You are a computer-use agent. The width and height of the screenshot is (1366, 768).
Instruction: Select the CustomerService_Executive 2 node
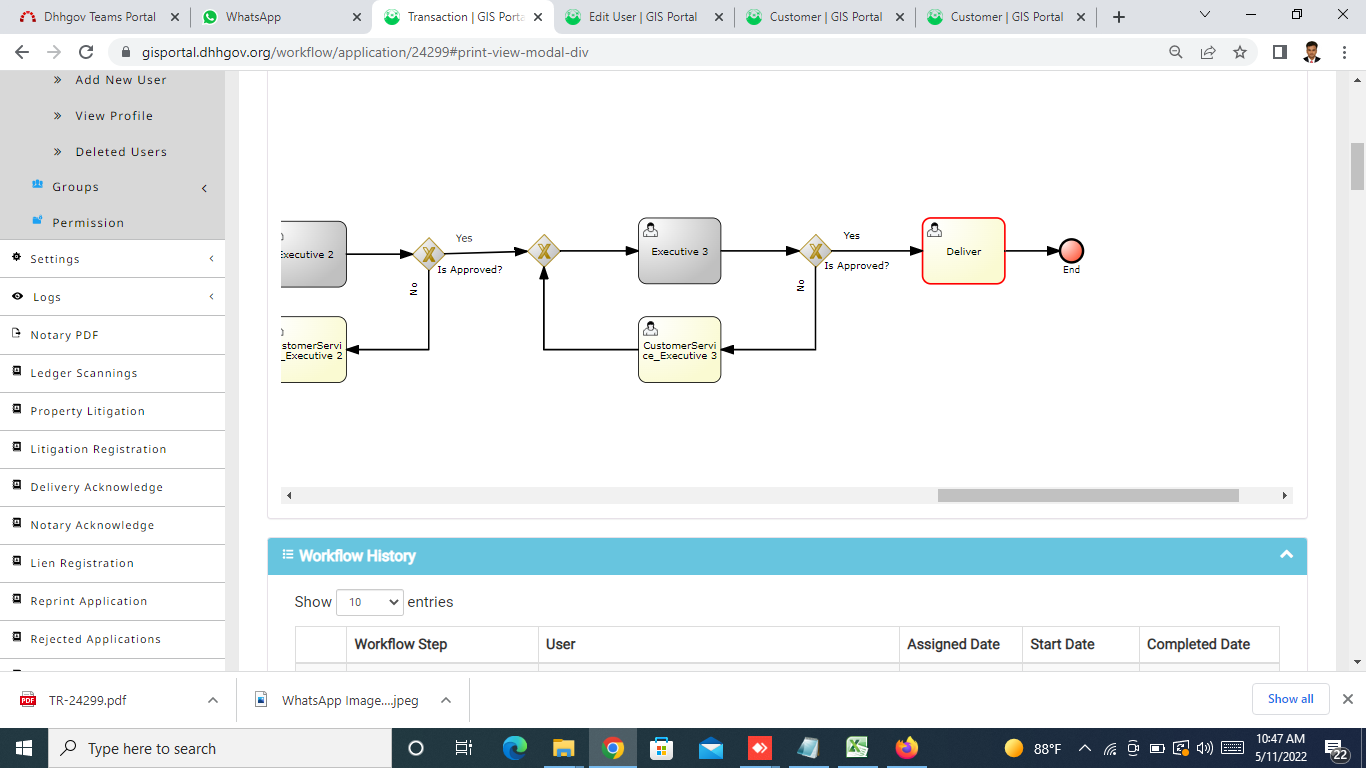314,349
